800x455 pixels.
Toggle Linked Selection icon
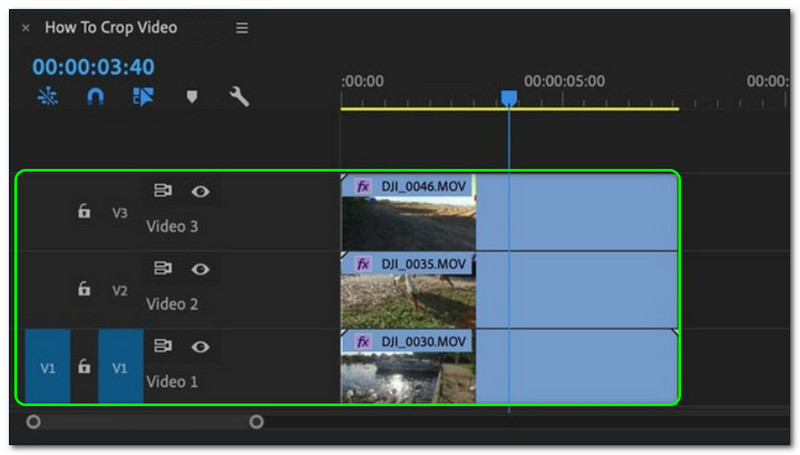pos(141,97)
